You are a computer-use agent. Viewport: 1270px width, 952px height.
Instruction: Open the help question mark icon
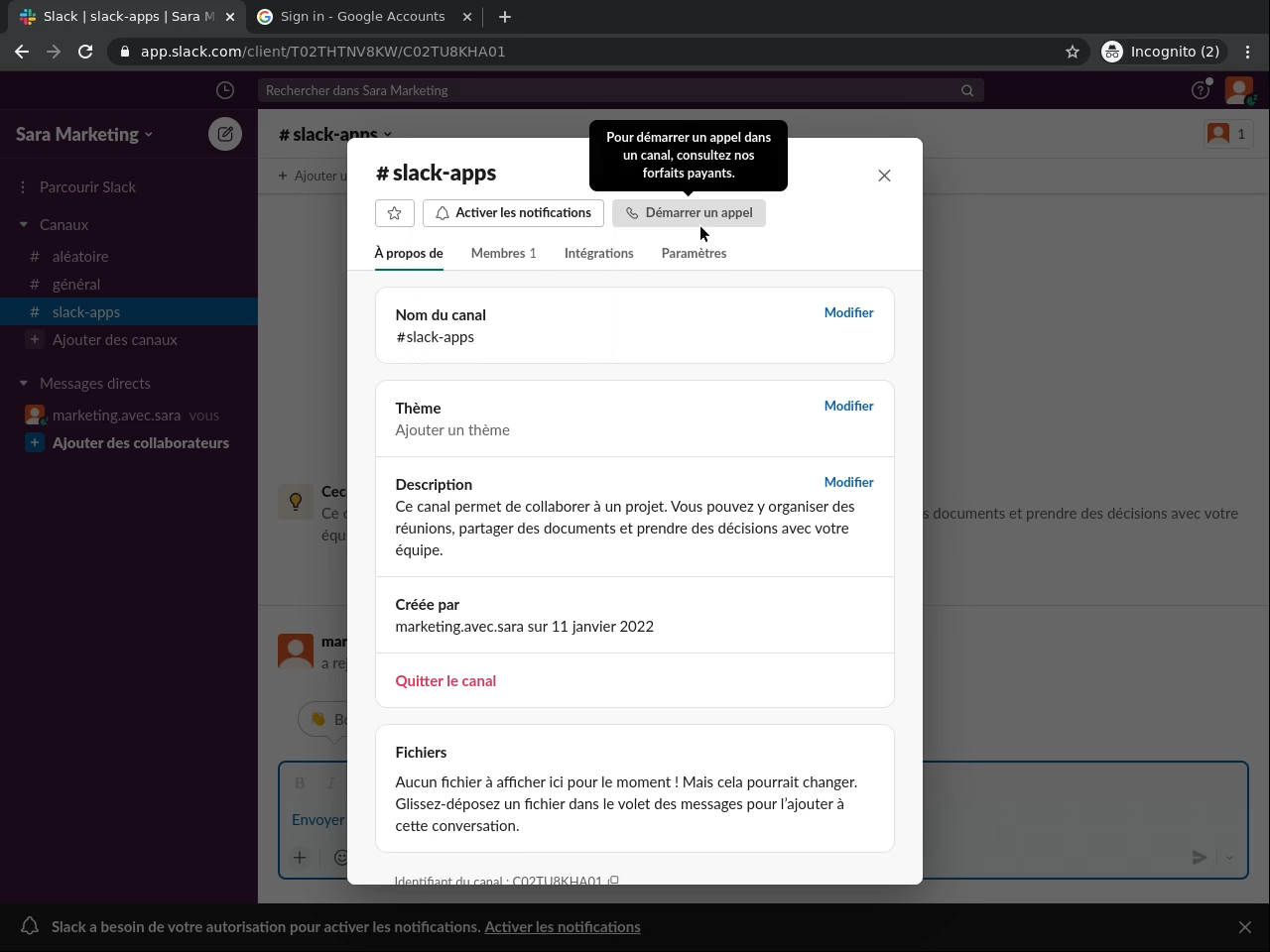1201,90
